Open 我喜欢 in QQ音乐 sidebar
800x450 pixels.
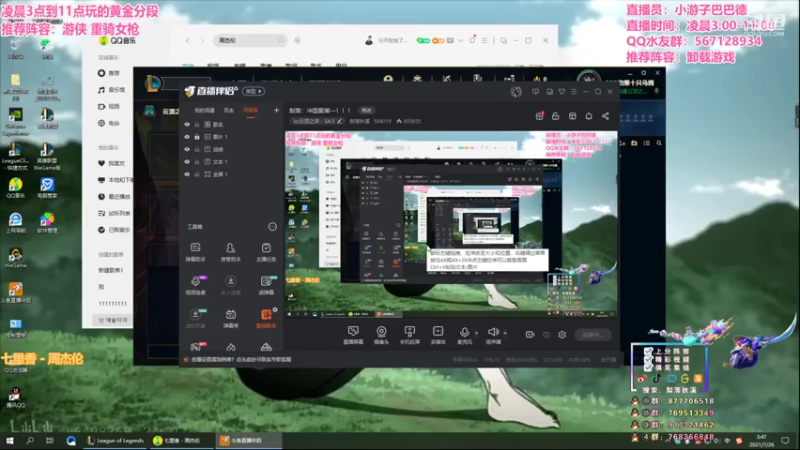112,163
